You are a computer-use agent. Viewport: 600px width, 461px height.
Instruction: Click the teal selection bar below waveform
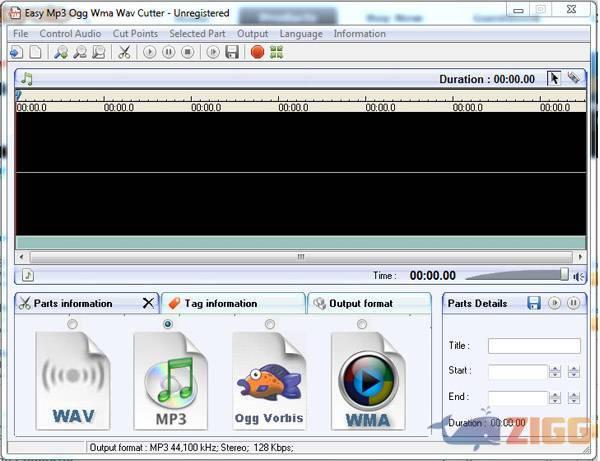coord(301,243)
